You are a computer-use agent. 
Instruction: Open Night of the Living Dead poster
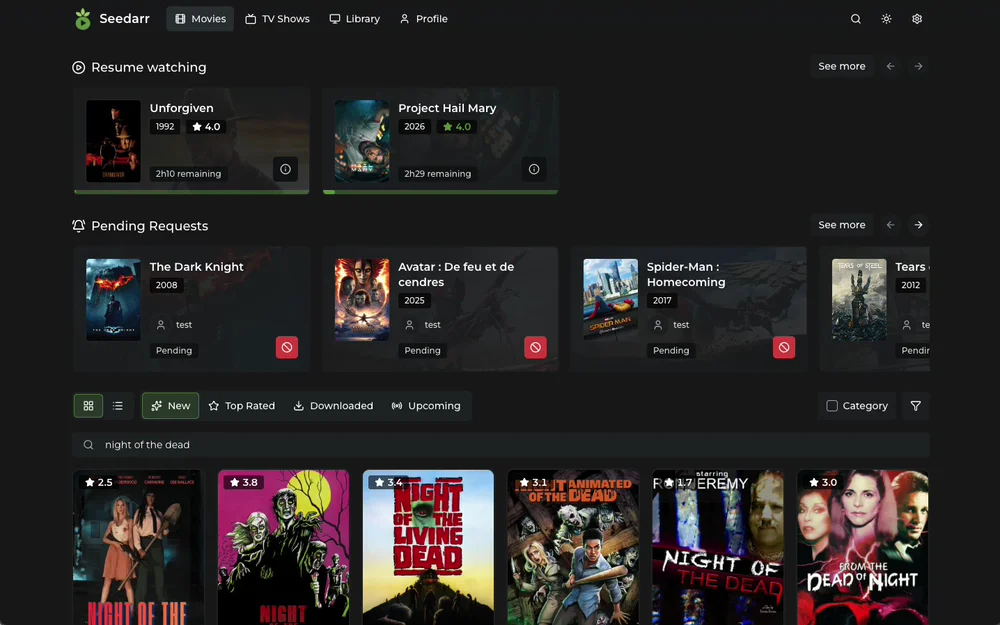coord(428,547)
